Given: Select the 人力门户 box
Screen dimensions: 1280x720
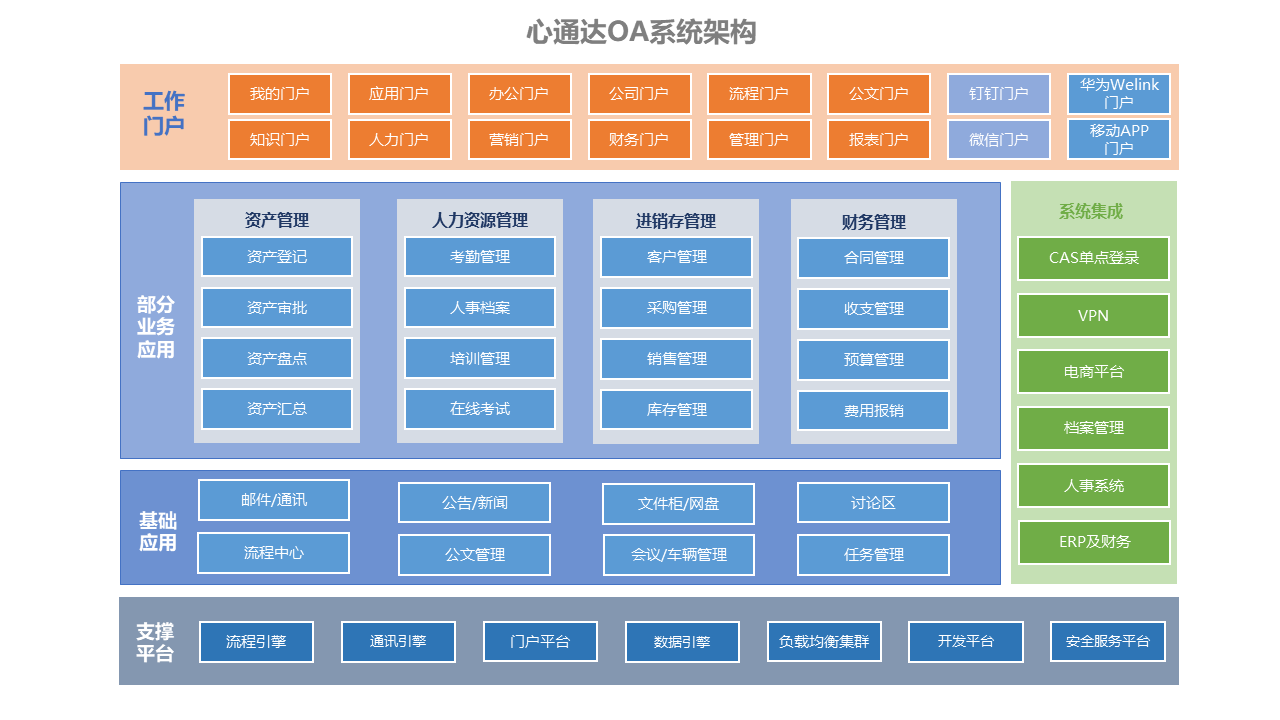Looking at the screenshot, I should [400, 140].
